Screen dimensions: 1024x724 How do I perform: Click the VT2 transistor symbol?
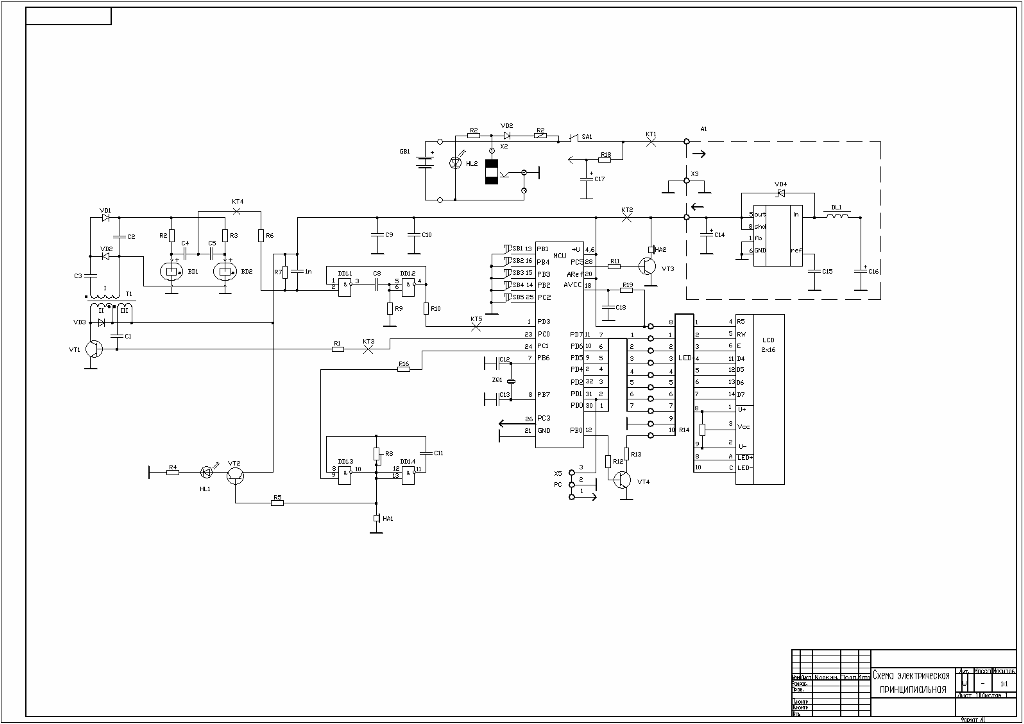236,475
